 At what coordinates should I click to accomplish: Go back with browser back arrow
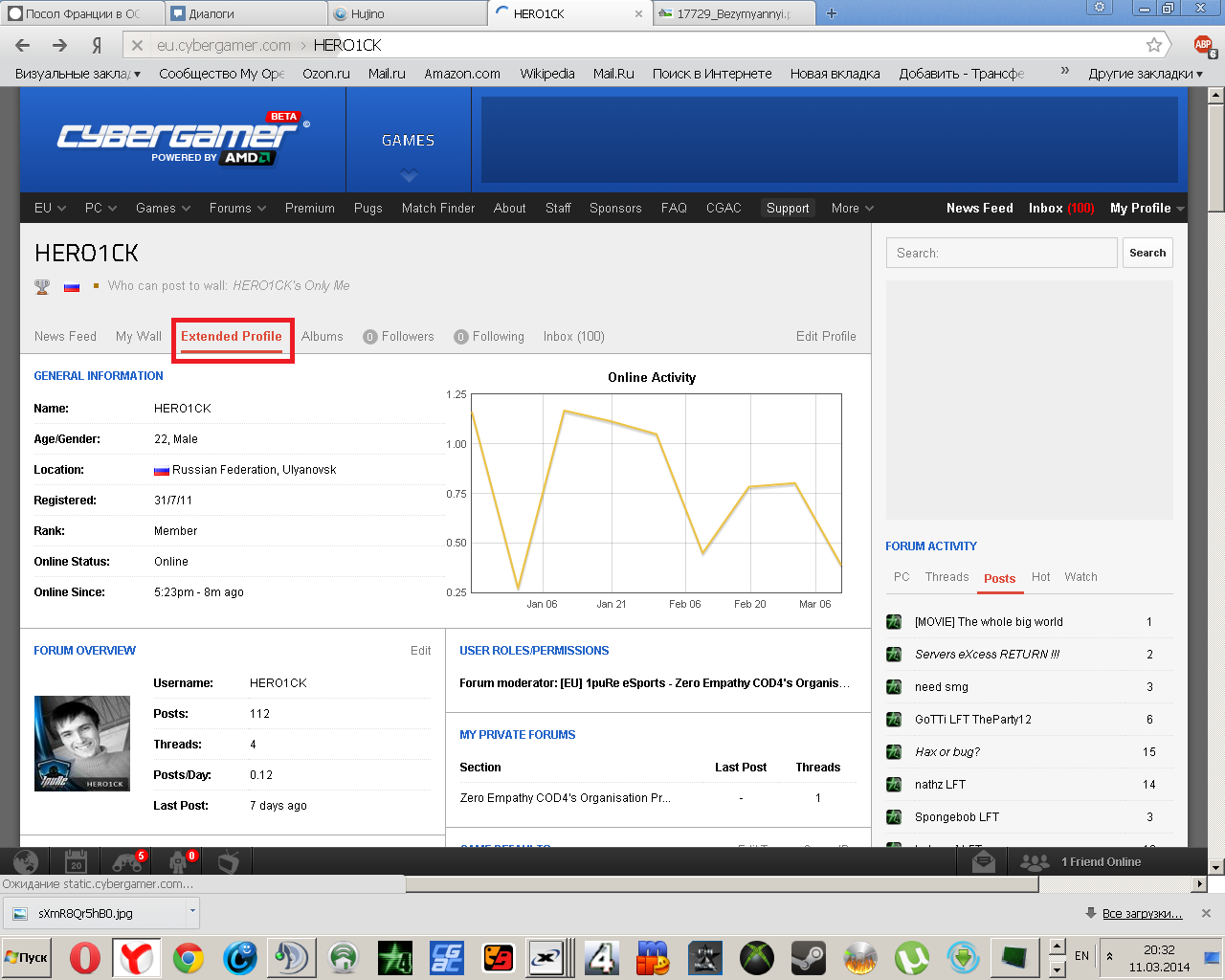pos(23,45)
